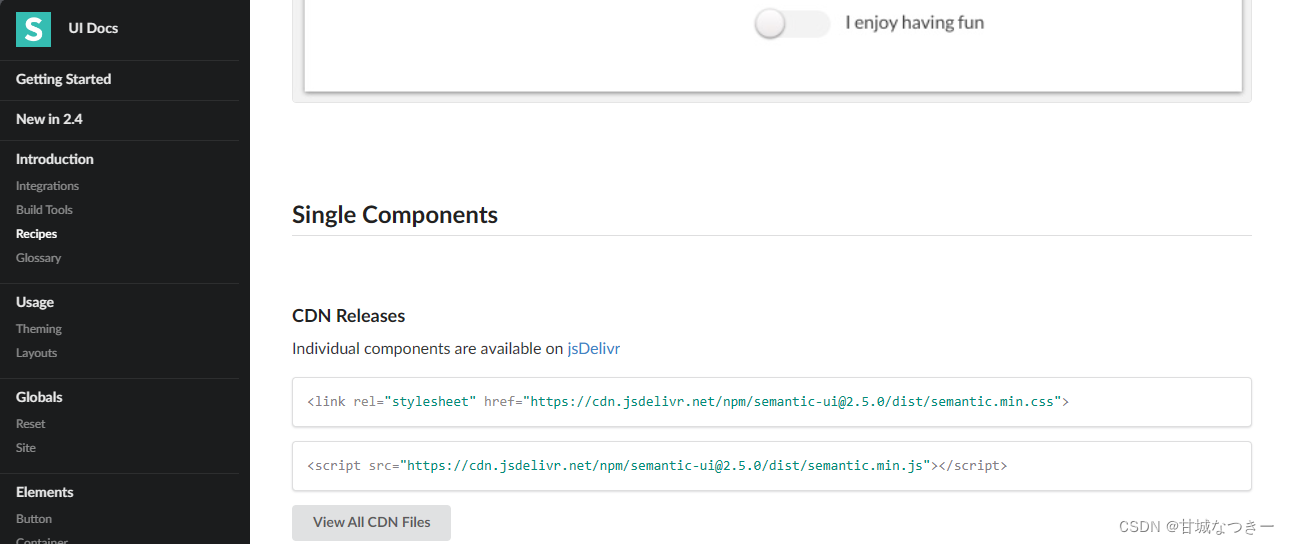Select Recipes in the sidebar
Viewport: 1289px width, 544px height.
pos(36,234)
